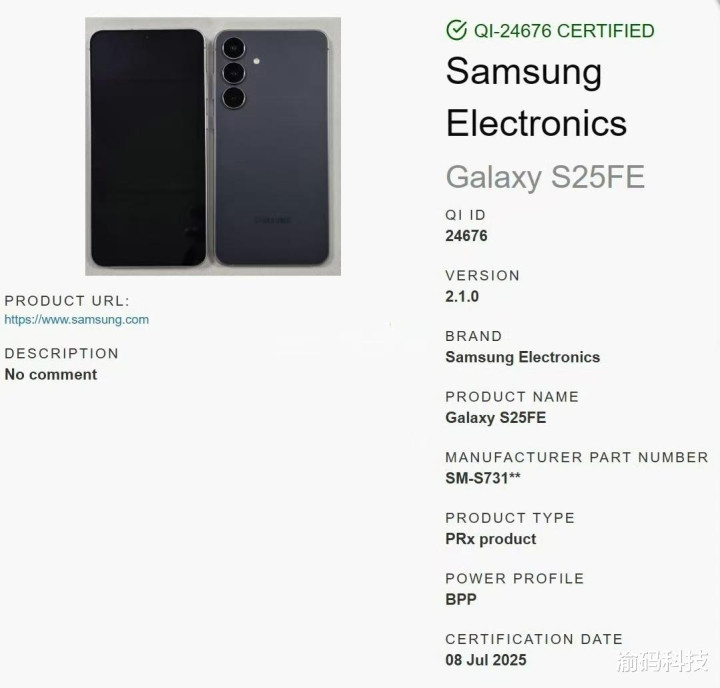Click the phone's front screen in photo
720x688 pixels.
click(147, 148)
